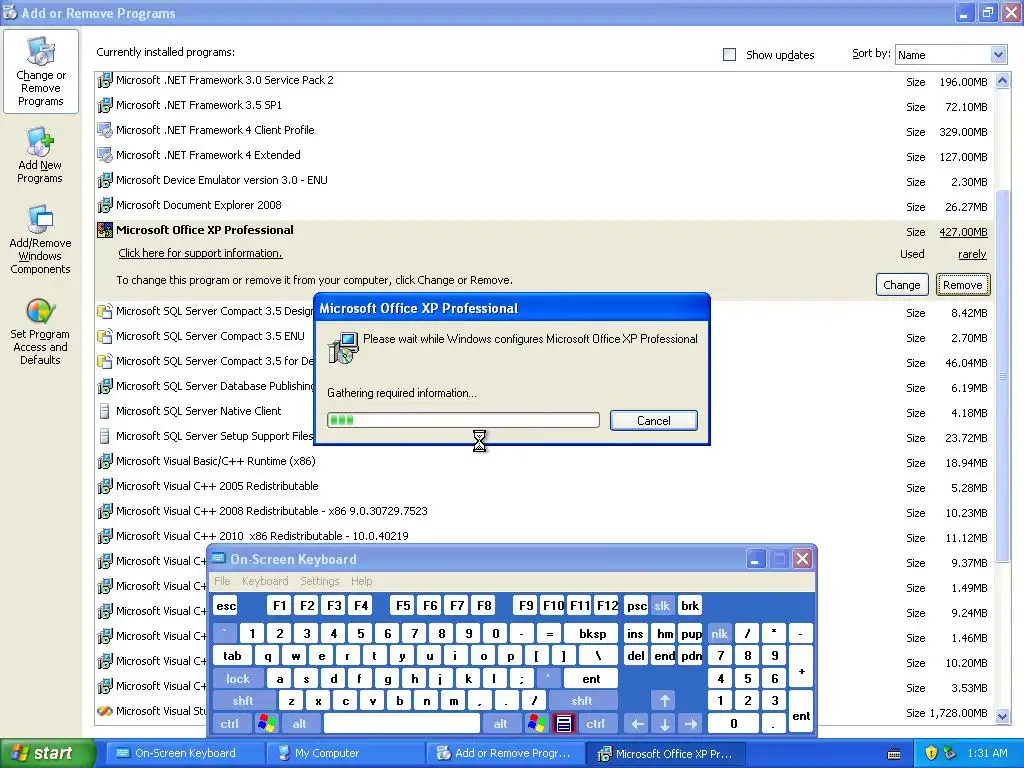Image resolution: width=1024 pixels, height=768 pixels.
Task: Click application menu key on On-Screen Keyboard
Action: pos(564,724)
